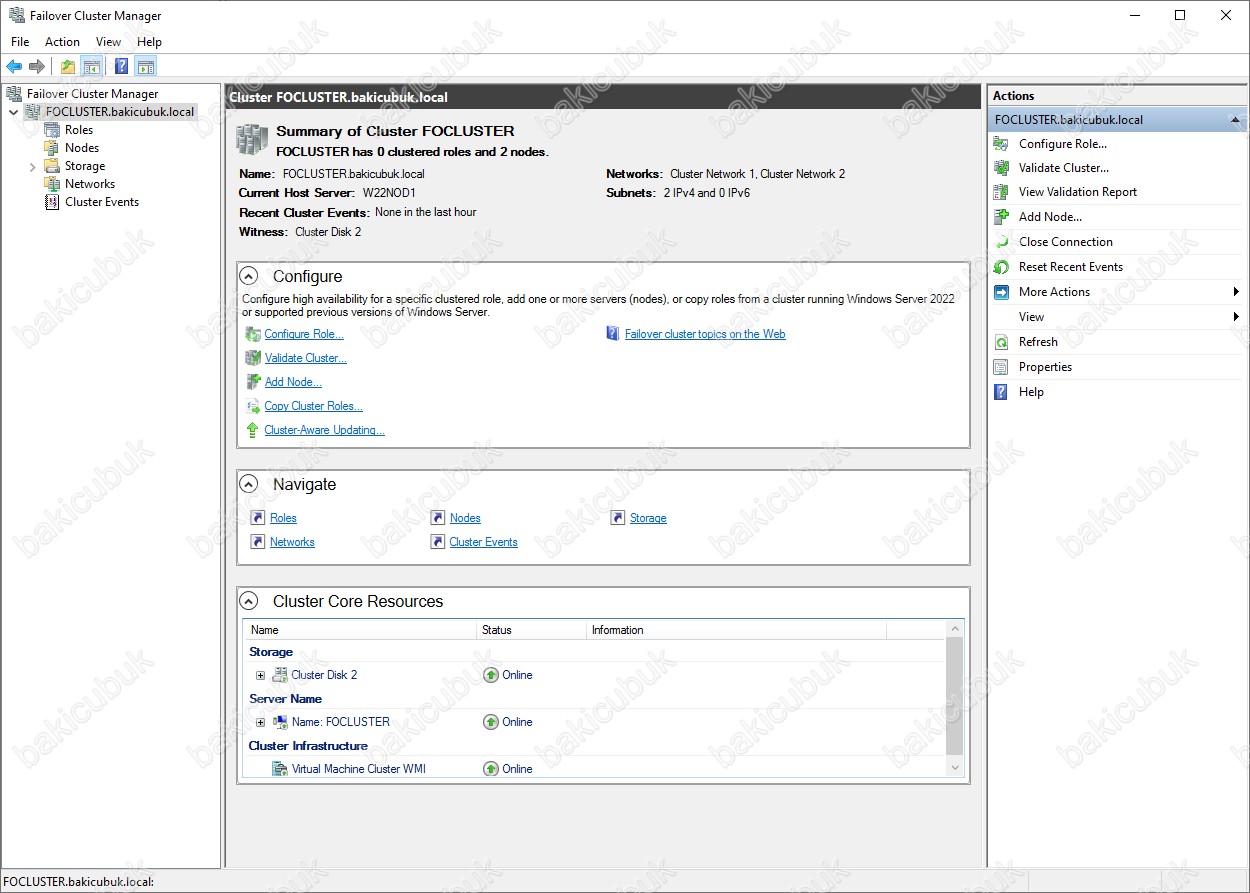Select the Failover Cluster Manager root node
Image resolution: width=1250 pixels, height=893 pixels.
point(92,94)
